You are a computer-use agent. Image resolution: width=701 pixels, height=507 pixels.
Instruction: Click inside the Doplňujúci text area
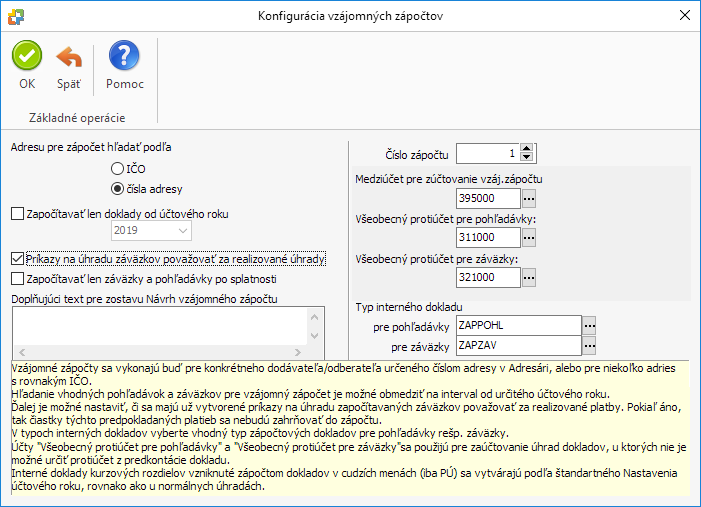[x=160, y=326]
